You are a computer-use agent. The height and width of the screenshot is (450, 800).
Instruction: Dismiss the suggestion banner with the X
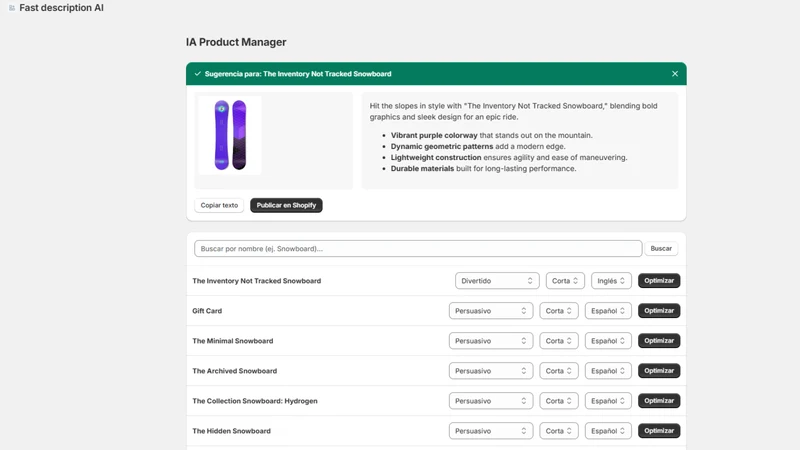(x=674, y=74)
